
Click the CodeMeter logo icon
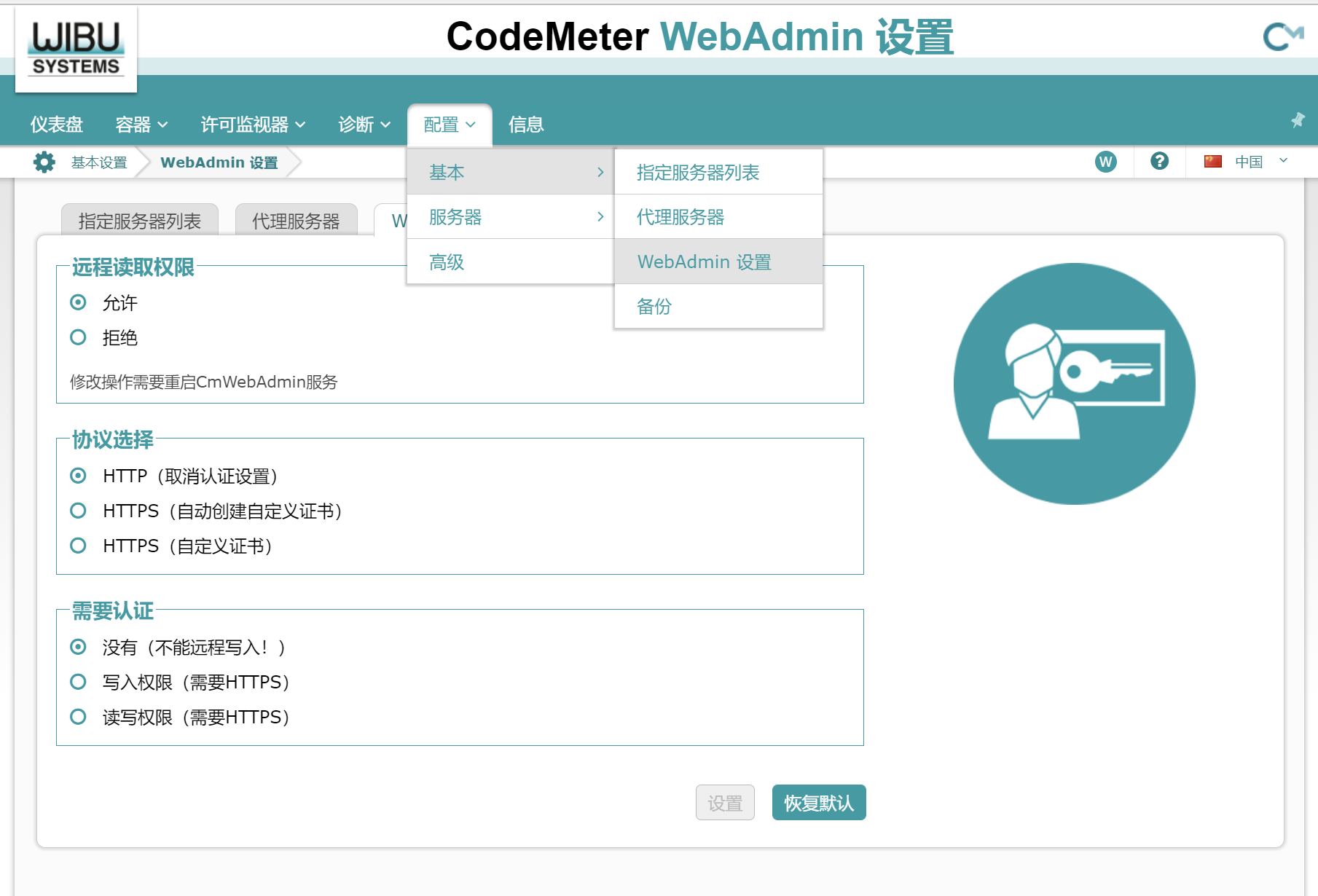pyautogui.click(x=1282, y=36)
